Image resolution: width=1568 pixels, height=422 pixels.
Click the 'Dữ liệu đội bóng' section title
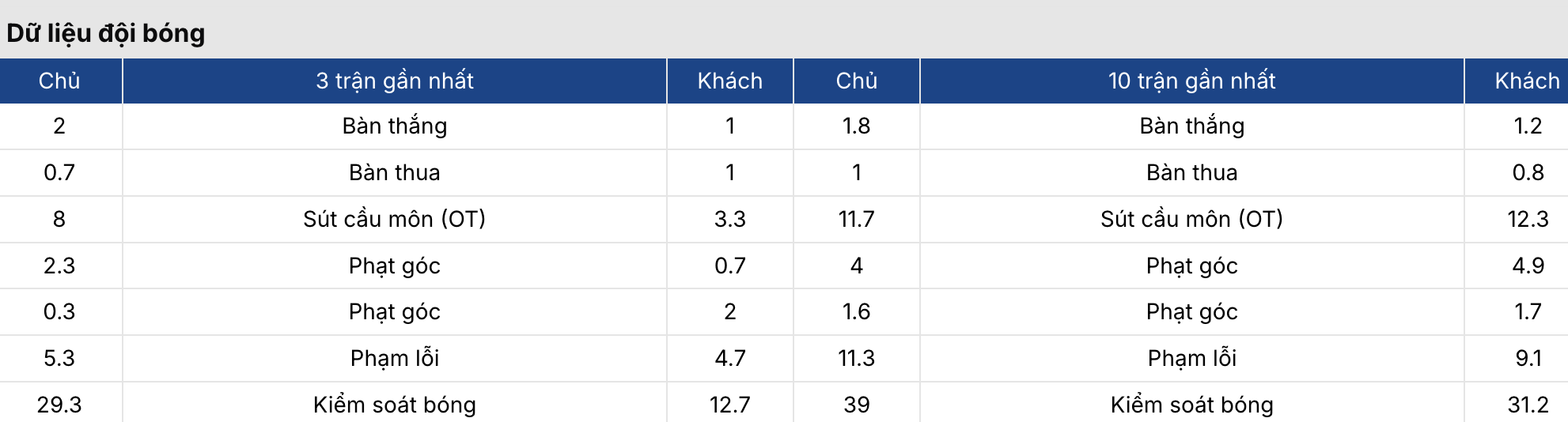106,33
